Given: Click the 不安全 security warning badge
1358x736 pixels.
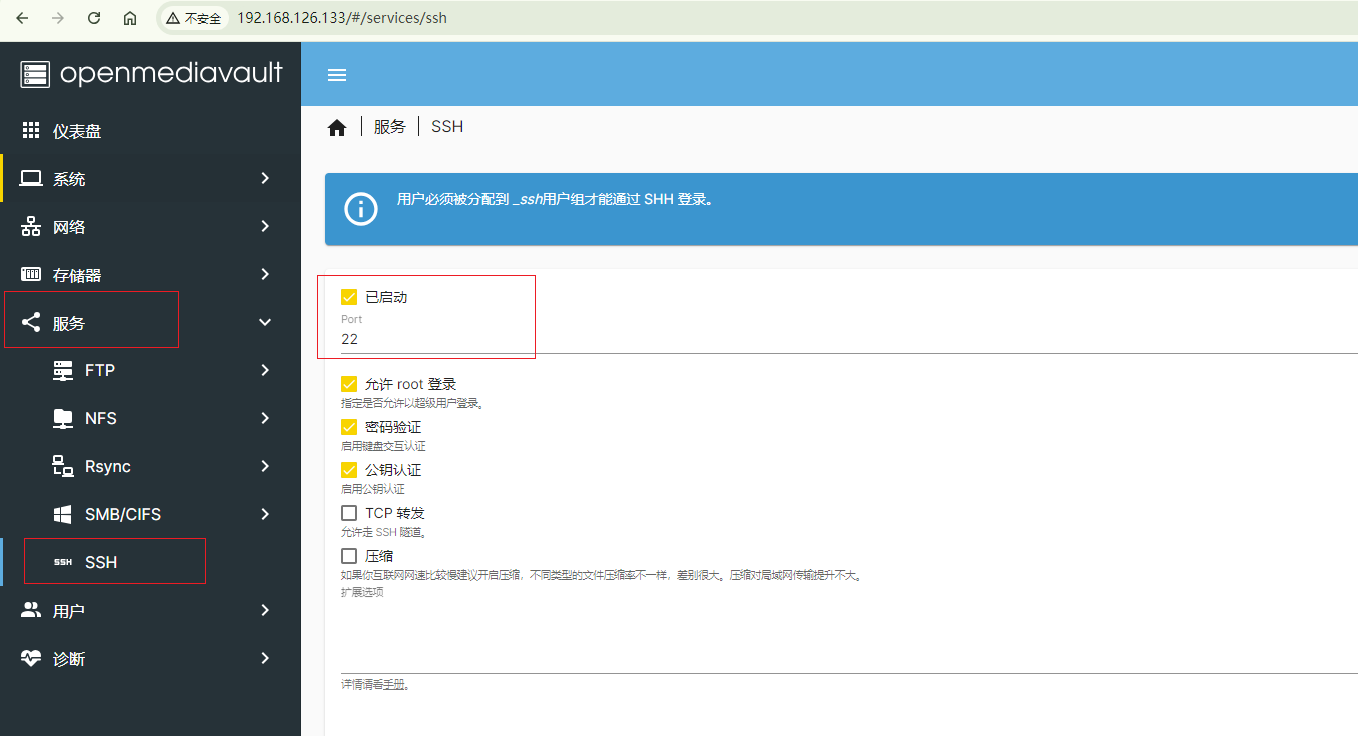Looking at the screenshot, I should pos(194,18).
